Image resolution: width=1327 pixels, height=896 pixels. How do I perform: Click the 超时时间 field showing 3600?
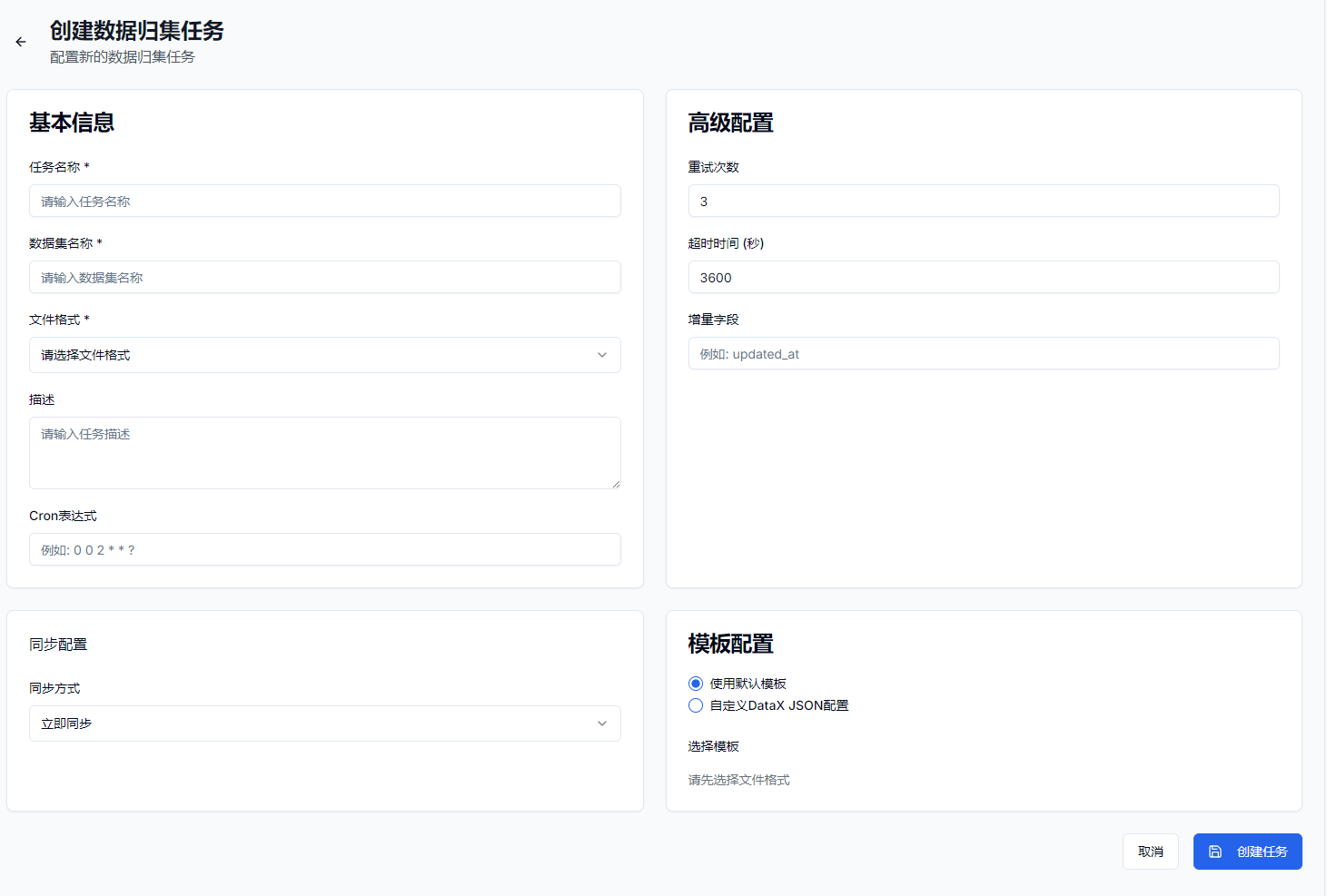984,277
